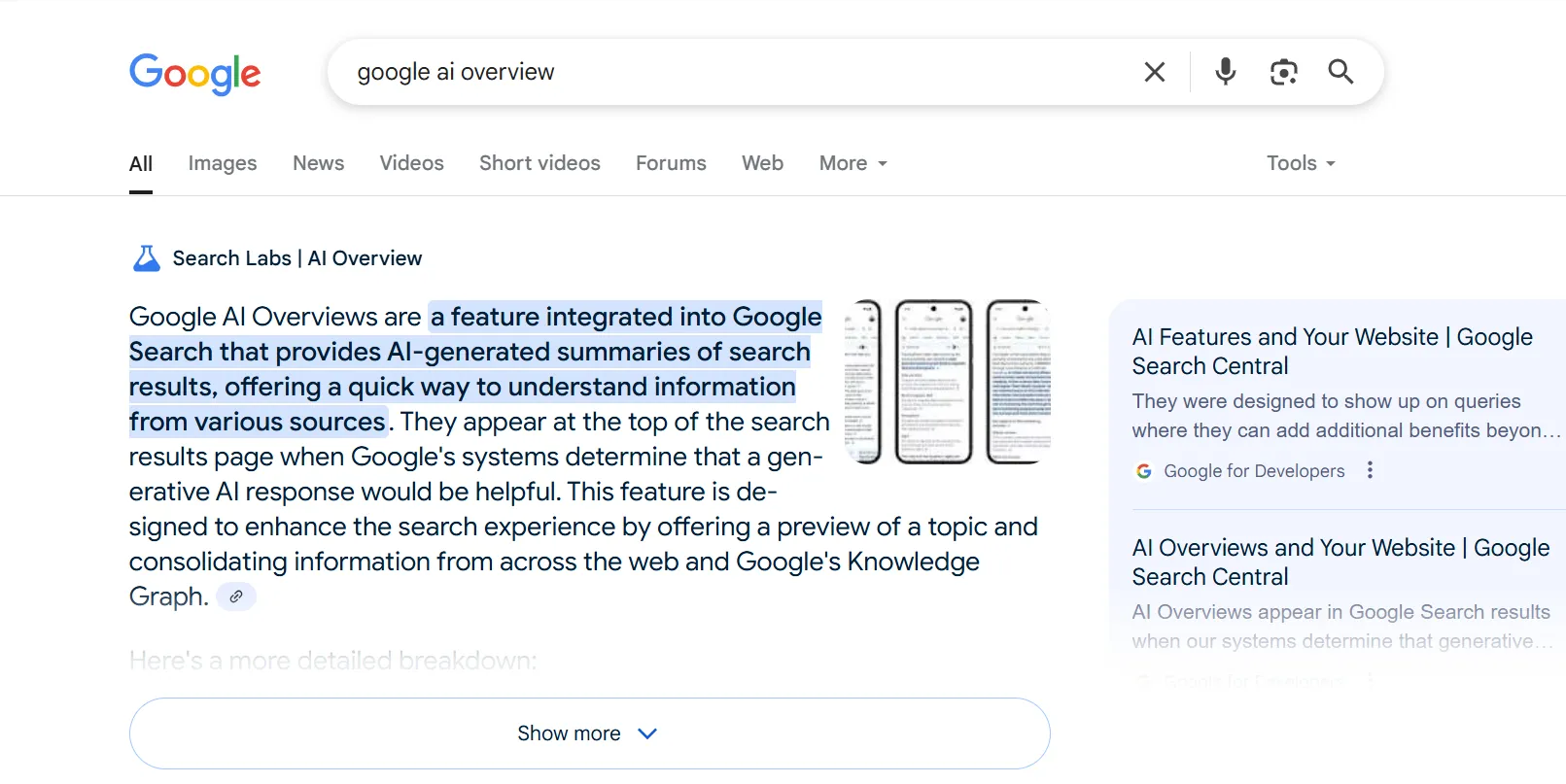Click 'Here's a more detailed breakdown:' text
This screenshot has height=784, width=1566.
coord(332,661)
